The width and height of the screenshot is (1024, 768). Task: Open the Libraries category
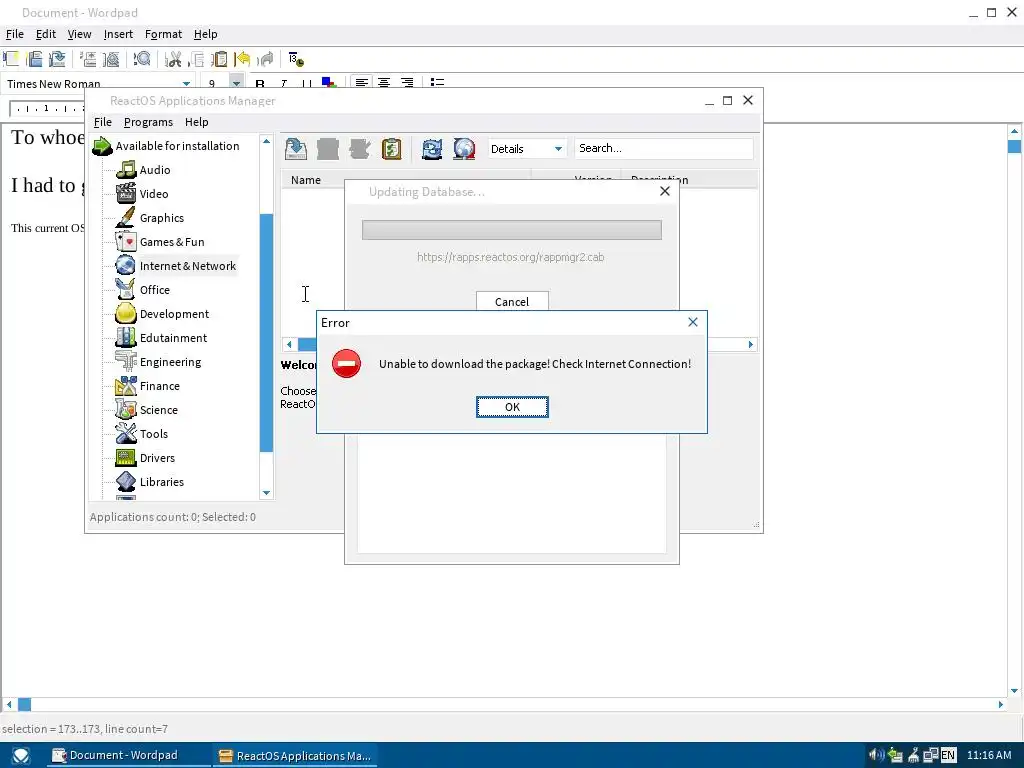coord(162,482)
